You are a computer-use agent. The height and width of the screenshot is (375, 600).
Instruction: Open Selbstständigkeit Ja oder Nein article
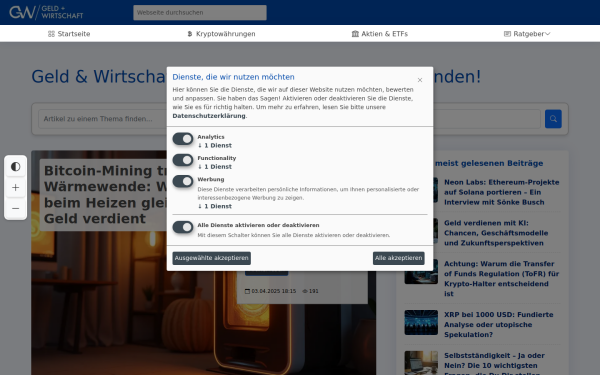point(494,364)
